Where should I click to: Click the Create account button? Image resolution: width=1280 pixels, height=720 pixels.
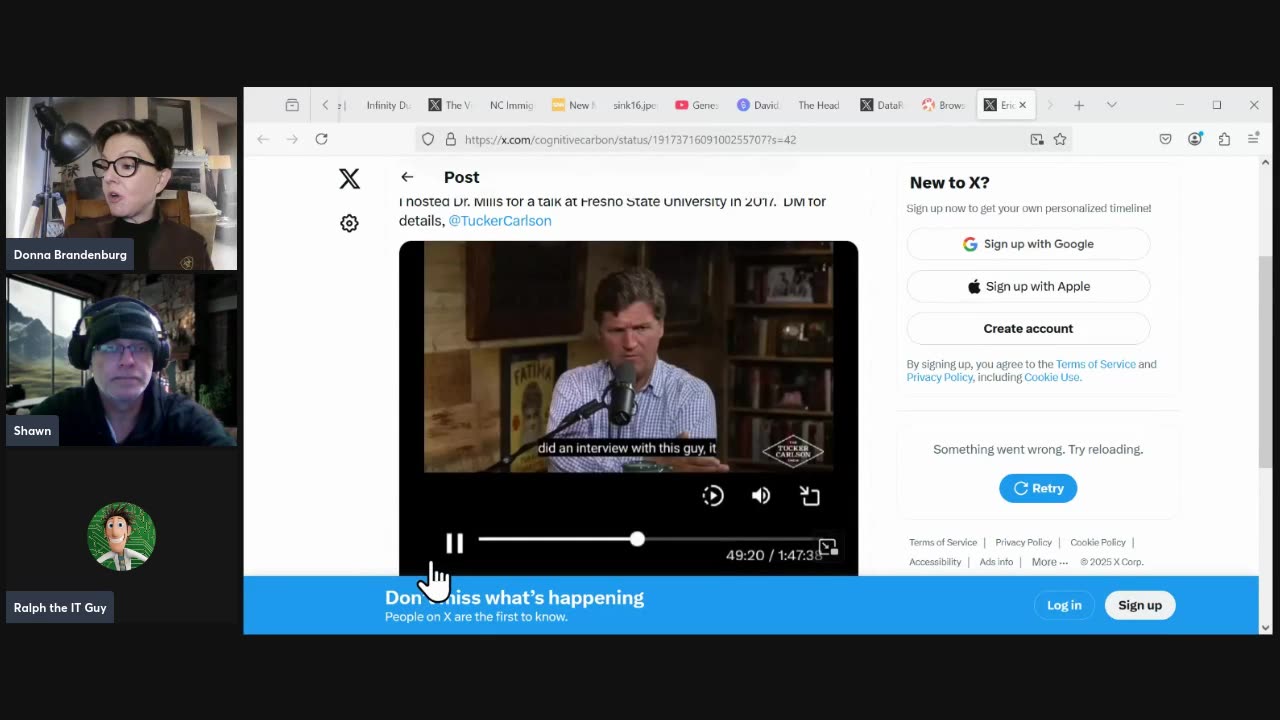[1028, 328]
